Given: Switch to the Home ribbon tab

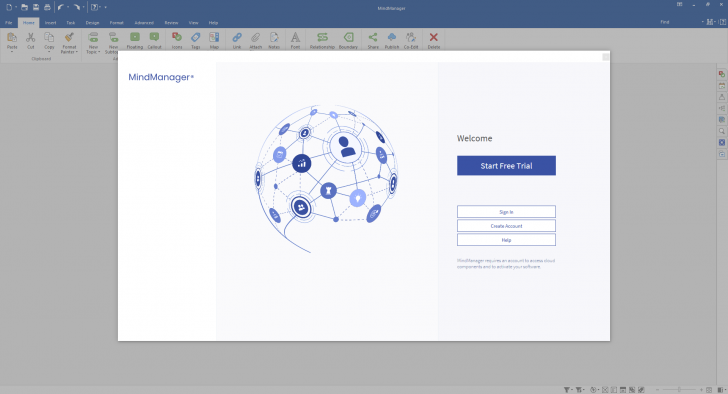Looking at the screenshot, I should pos(28,23).
